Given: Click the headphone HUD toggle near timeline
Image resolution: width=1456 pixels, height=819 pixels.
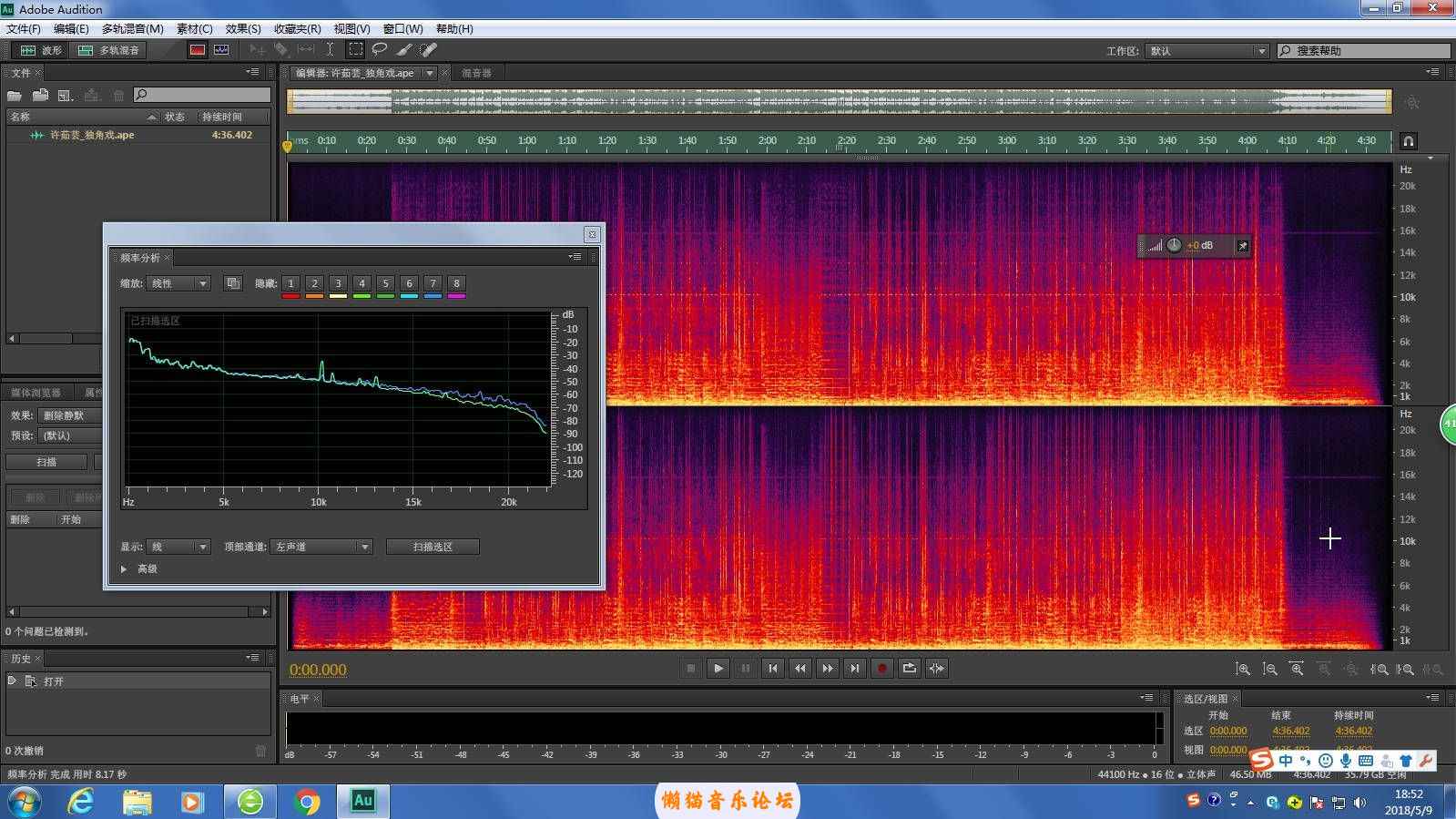Looking at the screenshot, I should 1408,141.
